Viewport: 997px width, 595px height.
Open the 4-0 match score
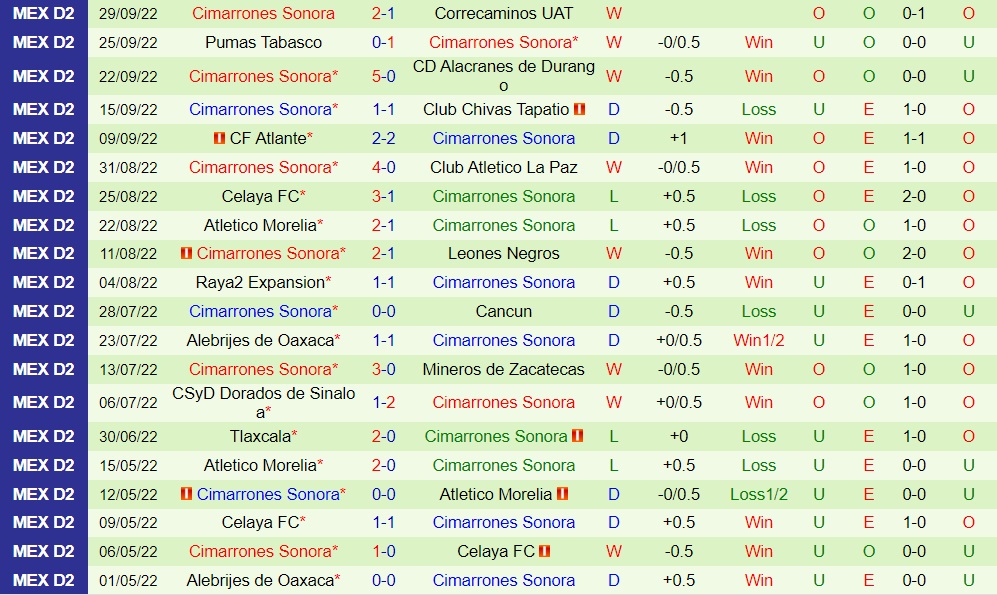[383, 168]
